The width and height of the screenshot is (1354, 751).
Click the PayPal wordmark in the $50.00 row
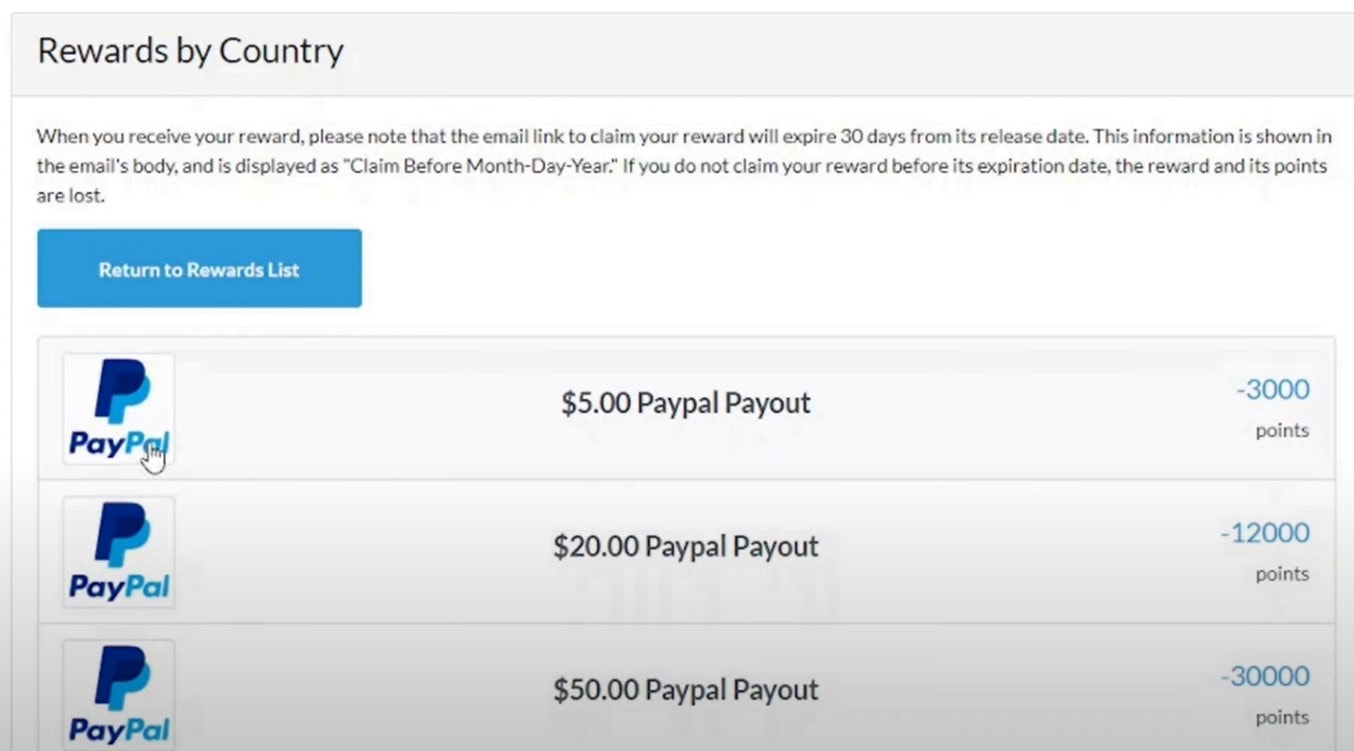coord(119,730)
